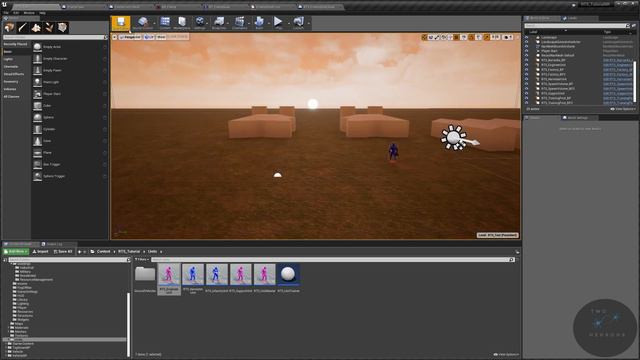Toggle translate snapping in viewport toolbar
Image resolution: width=640 pixels, height=360 pixels.
457,37
